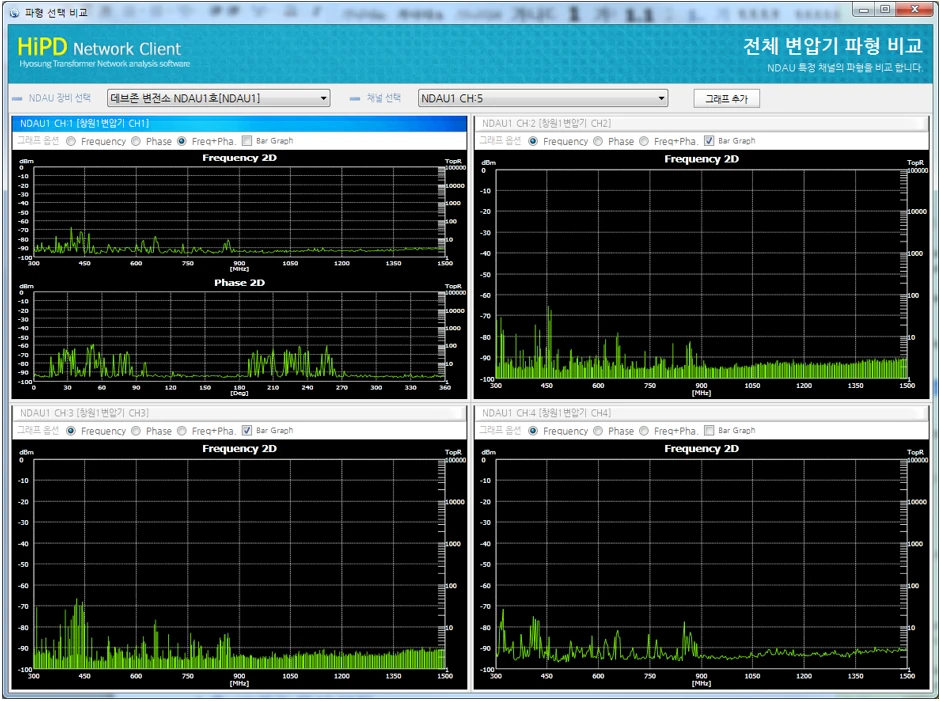Select Frequency radio in NDAU1 CH:2 panel
The height and width of the screenshot is (701, 940).
(533, 141)
